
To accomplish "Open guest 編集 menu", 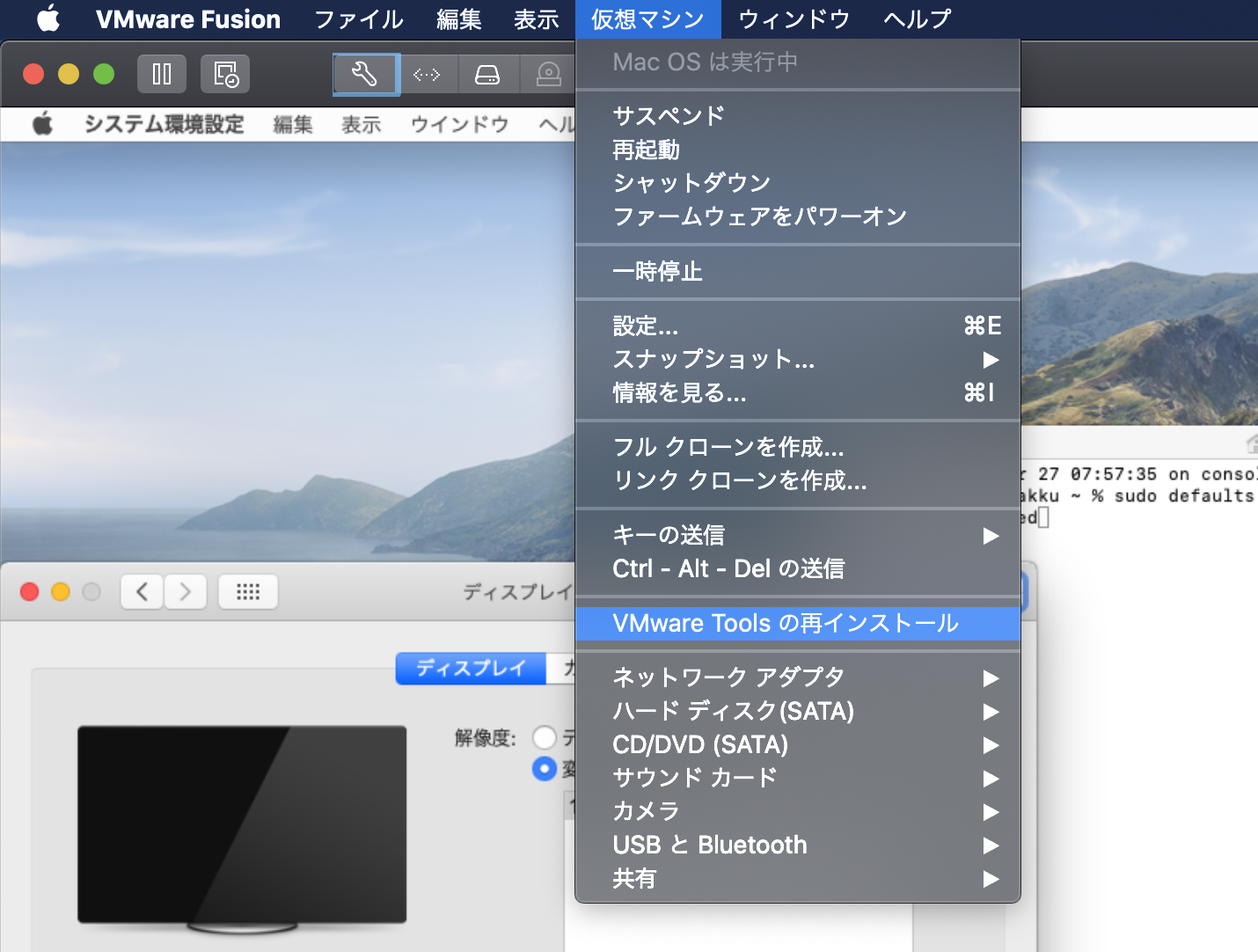I will click(293, 124).
